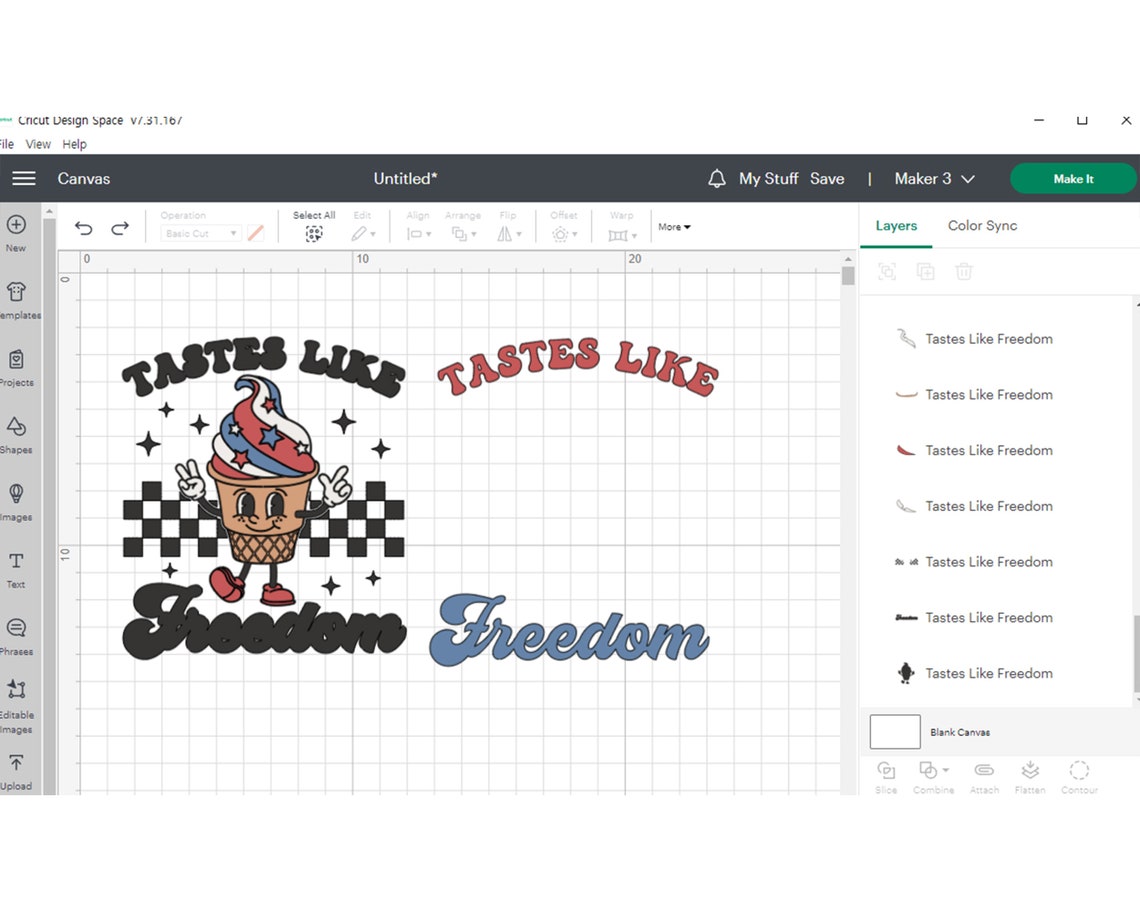This screenshot has width=1140, height=912.
Task: Click the Make It button
Action: [x=1073, y=178]
